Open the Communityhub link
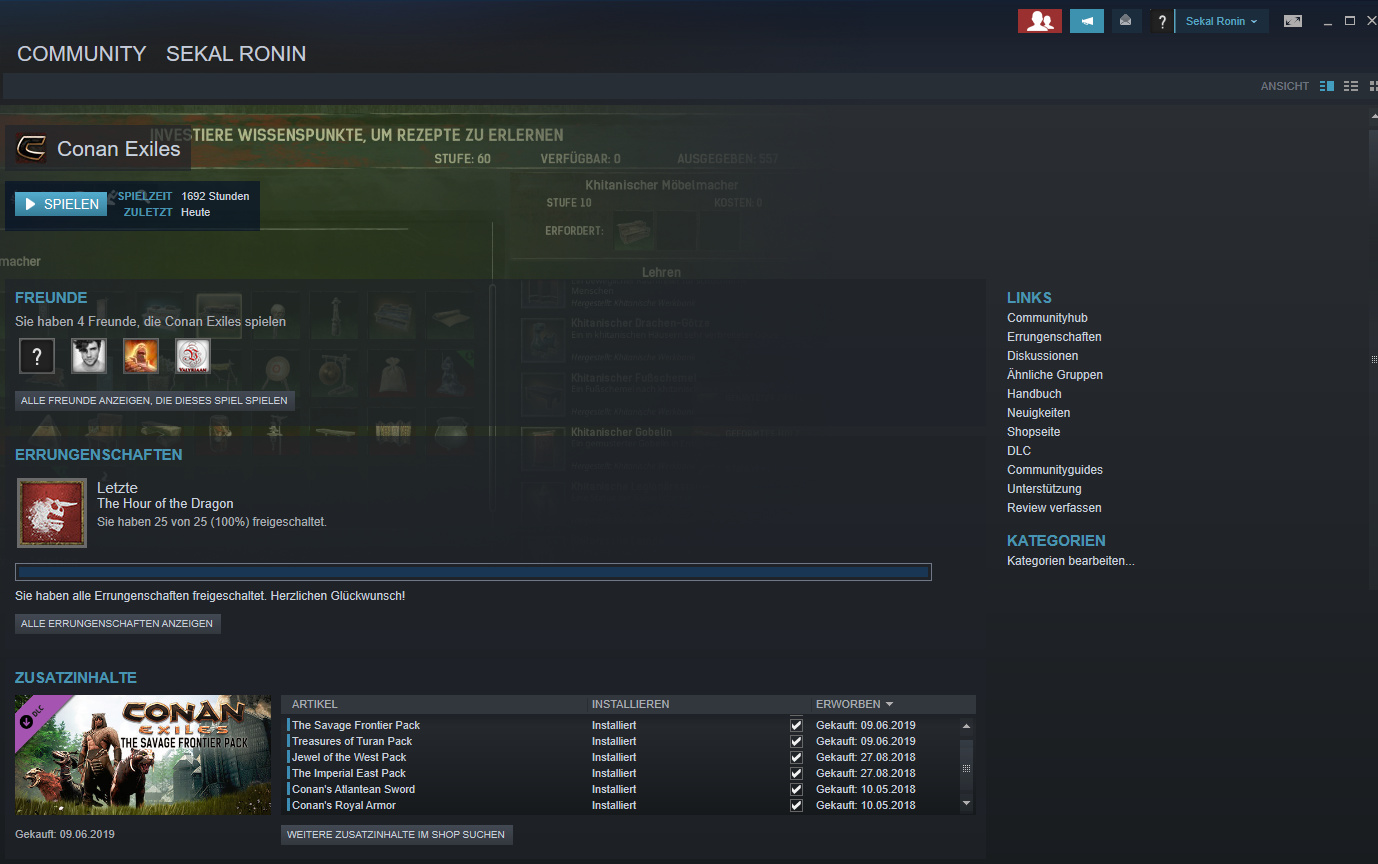The height and width of the screenshot is (864, 1378). (1047, 318)
